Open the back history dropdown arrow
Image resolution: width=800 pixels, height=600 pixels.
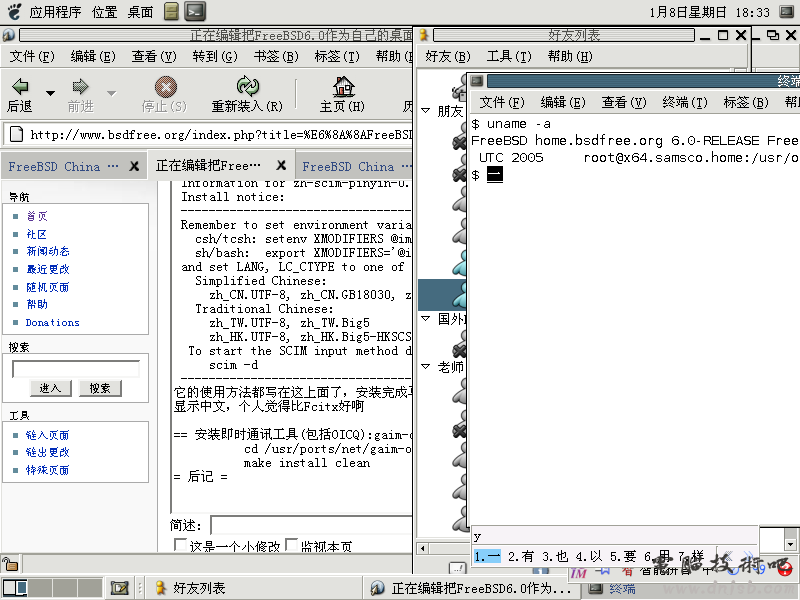click(50, 93)
